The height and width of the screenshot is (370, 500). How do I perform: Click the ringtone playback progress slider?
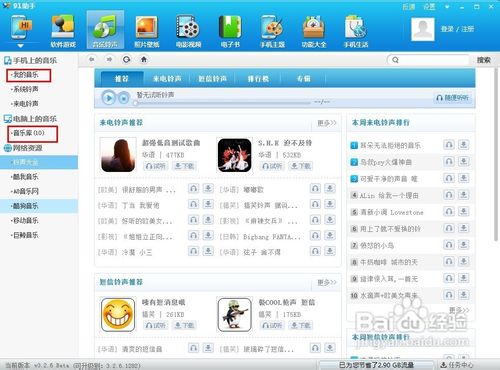click(x=222, y=103)
